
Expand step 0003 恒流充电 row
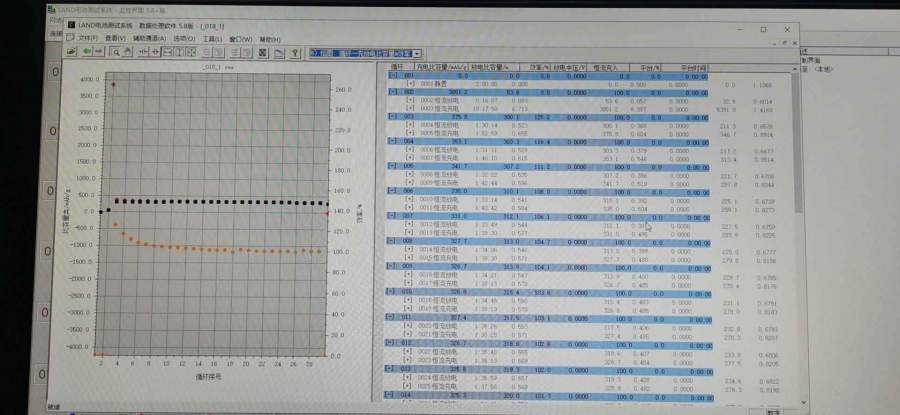point(410,108)
